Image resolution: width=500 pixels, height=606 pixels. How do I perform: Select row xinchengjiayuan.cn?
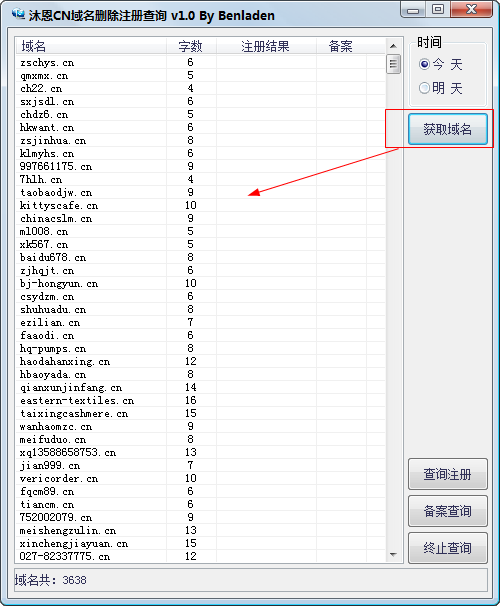201,543
